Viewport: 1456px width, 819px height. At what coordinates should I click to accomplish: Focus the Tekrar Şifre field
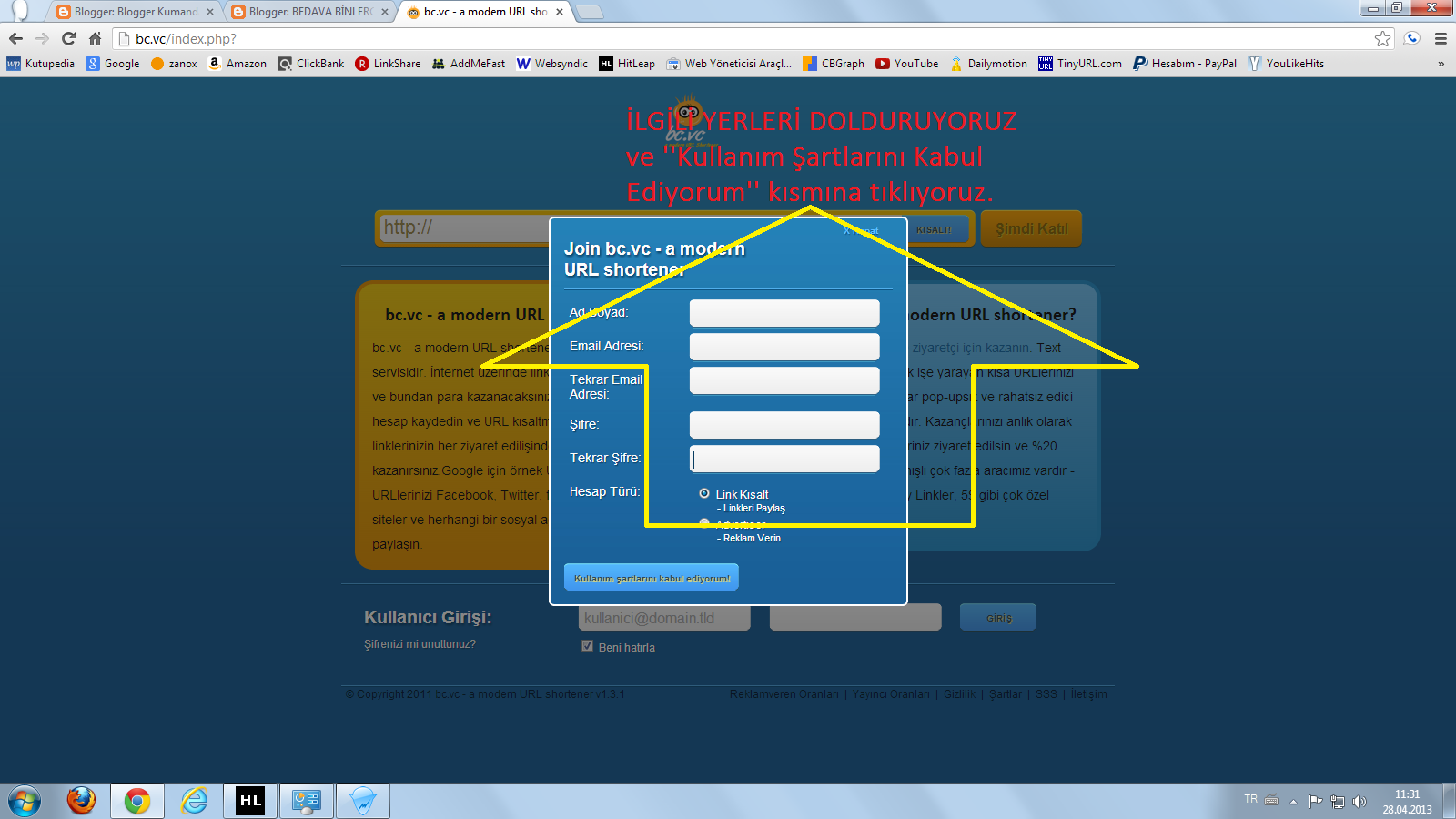pos(784,459)
